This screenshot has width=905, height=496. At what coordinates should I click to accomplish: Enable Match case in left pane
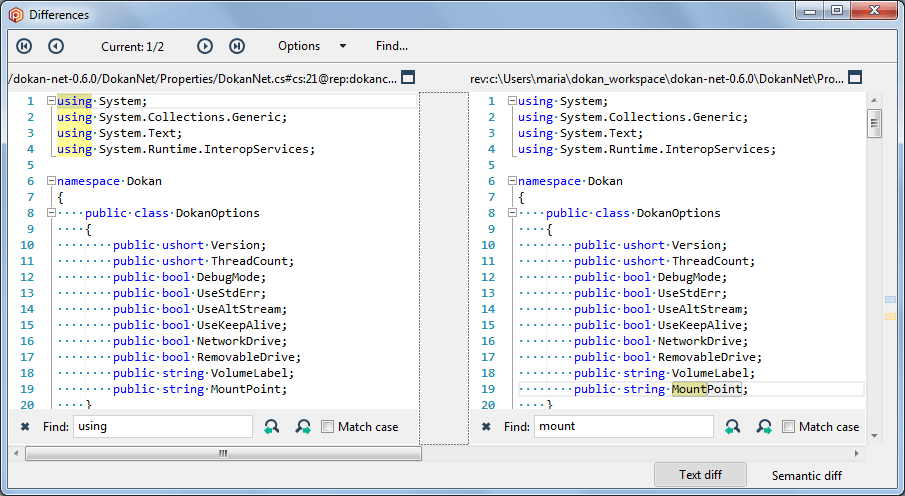pyautogui.click(x=327, y=427)
